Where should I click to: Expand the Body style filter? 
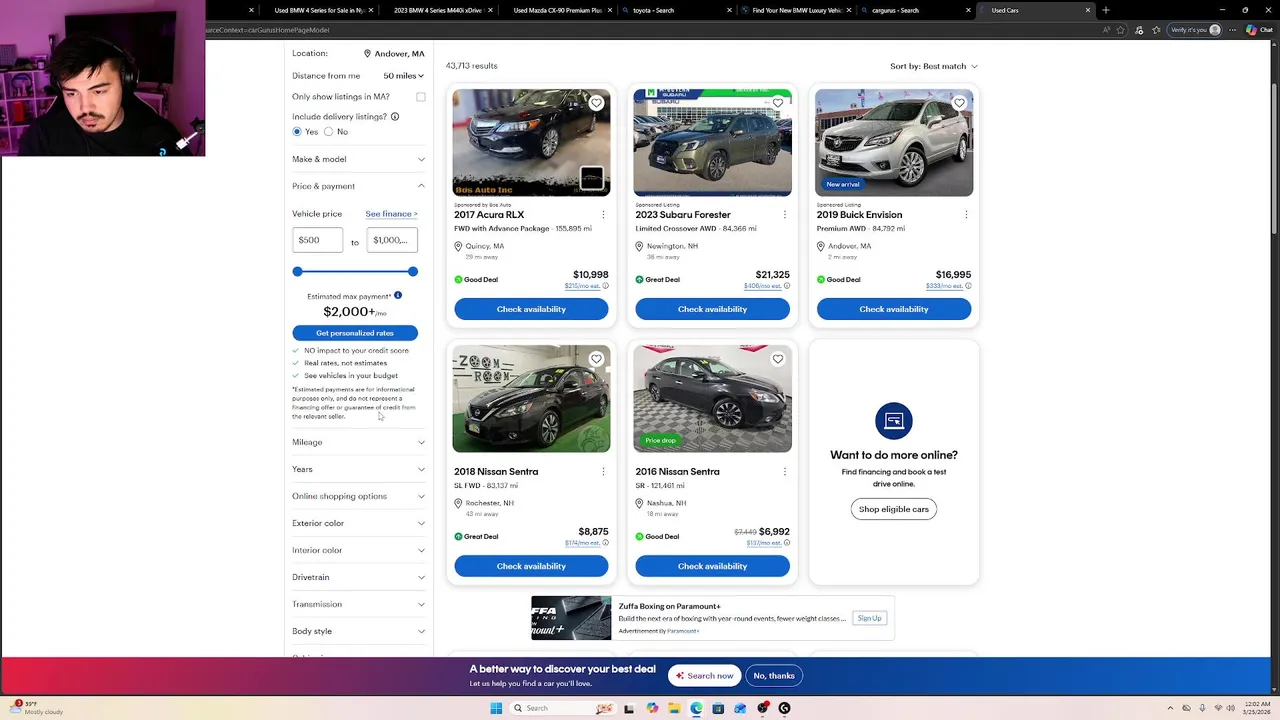358,631
